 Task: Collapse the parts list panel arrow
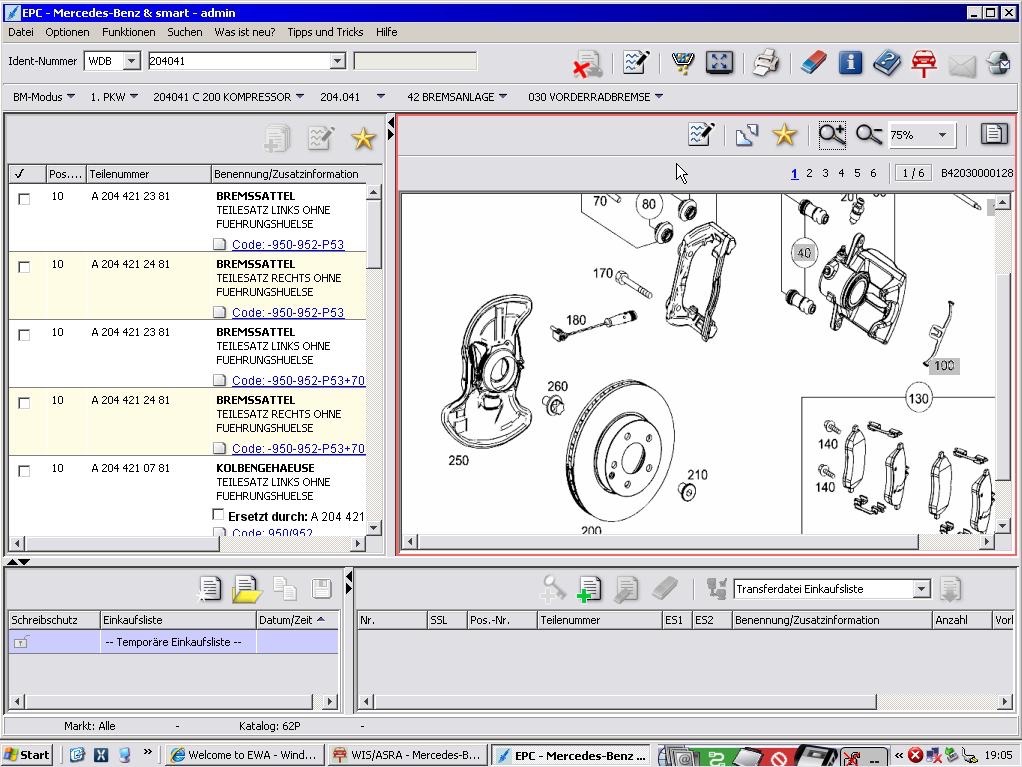pos(390,122)
